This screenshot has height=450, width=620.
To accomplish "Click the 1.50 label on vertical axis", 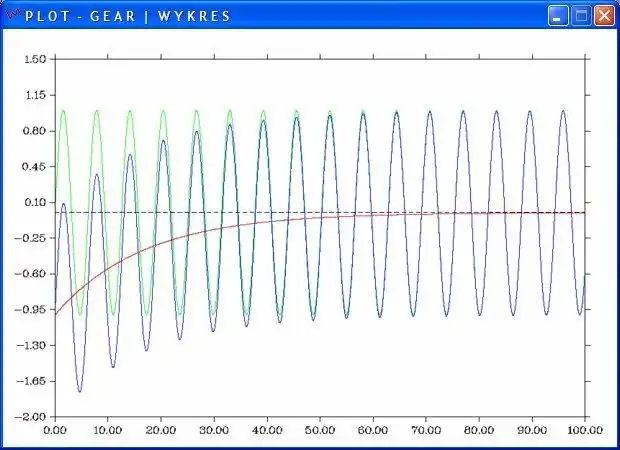I will 35,59.
